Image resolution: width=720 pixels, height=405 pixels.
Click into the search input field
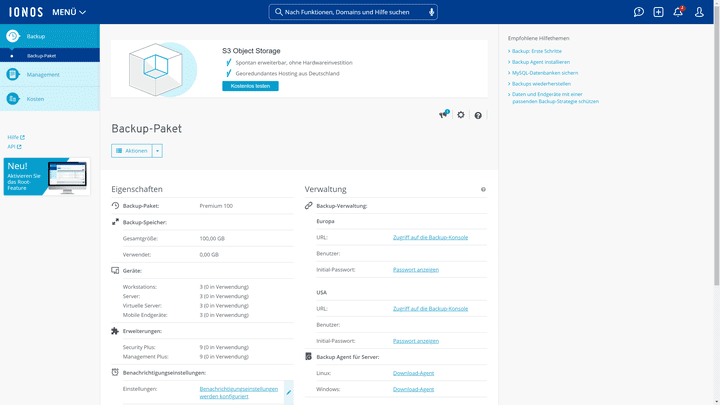[345, 12]
